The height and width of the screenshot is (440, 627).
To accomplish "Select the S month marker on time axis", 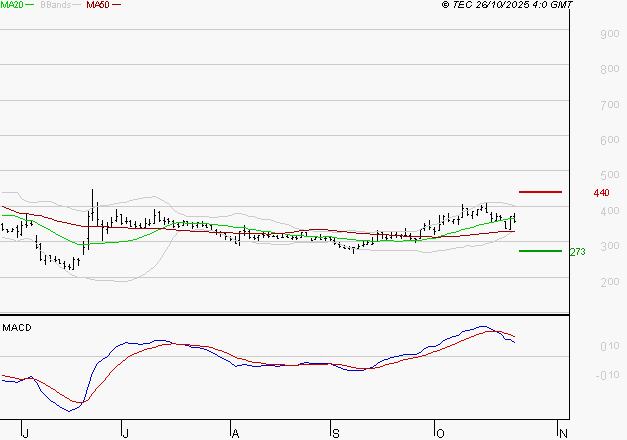I will tap(336, 432).
